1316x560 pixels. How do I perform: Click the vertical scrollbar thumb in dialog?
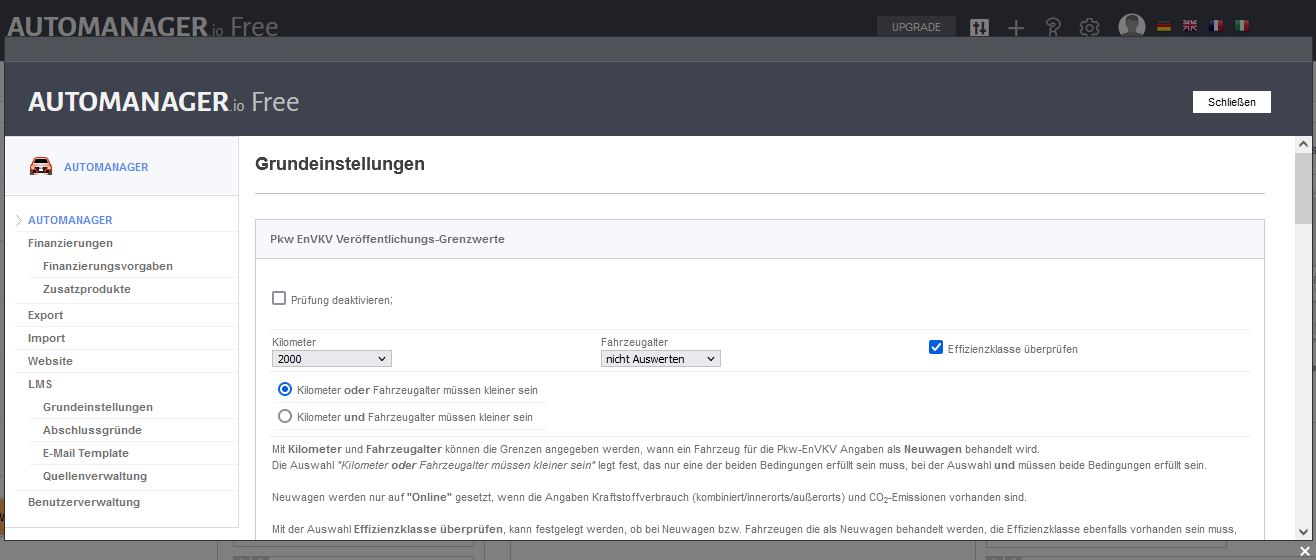pyautogui.click(x=1302, y=189)
